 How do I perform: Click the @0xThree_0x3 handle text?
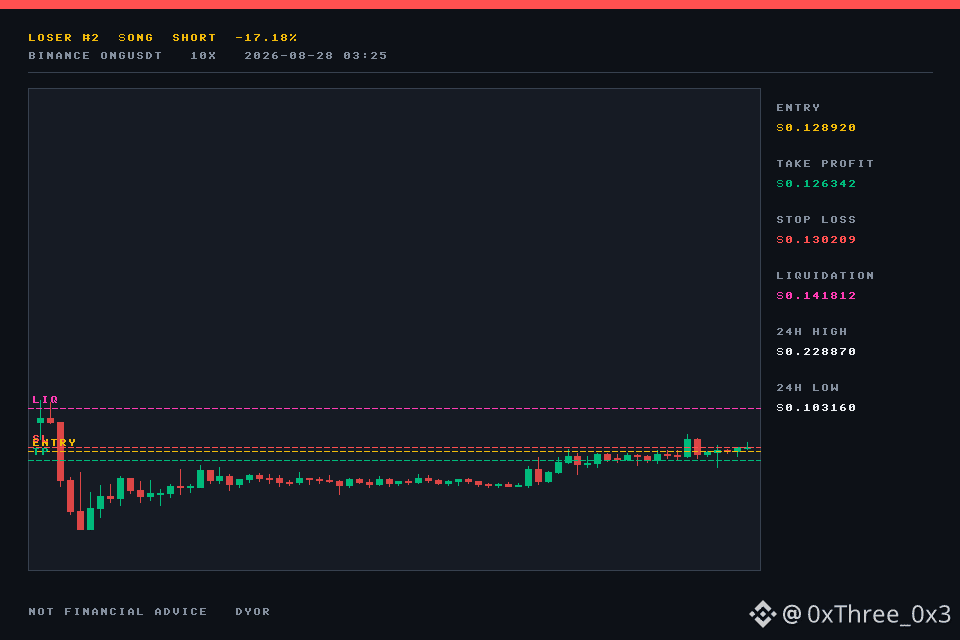[866, 614]
